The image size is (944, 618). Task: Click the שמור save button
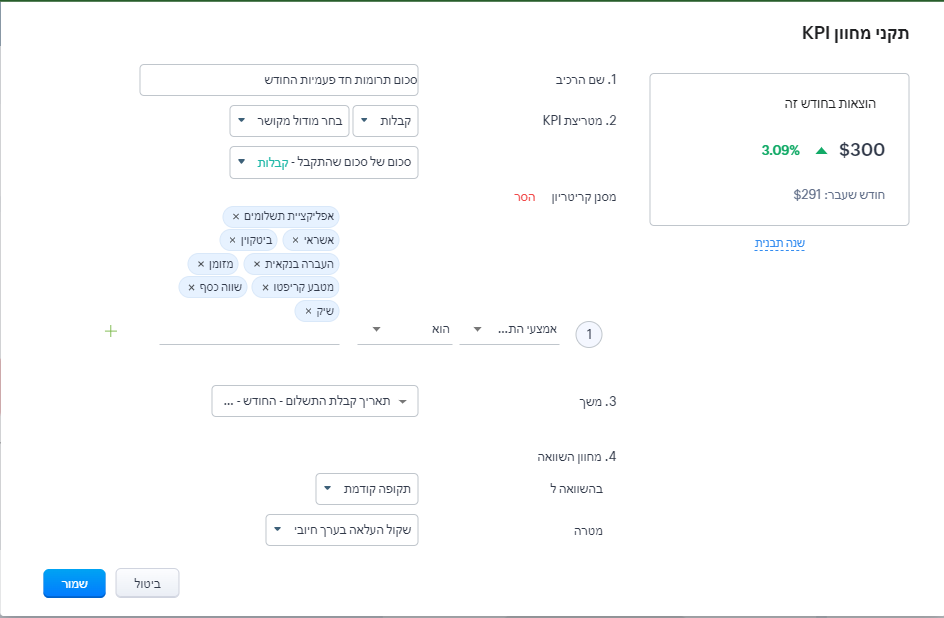tap(74, 583)
